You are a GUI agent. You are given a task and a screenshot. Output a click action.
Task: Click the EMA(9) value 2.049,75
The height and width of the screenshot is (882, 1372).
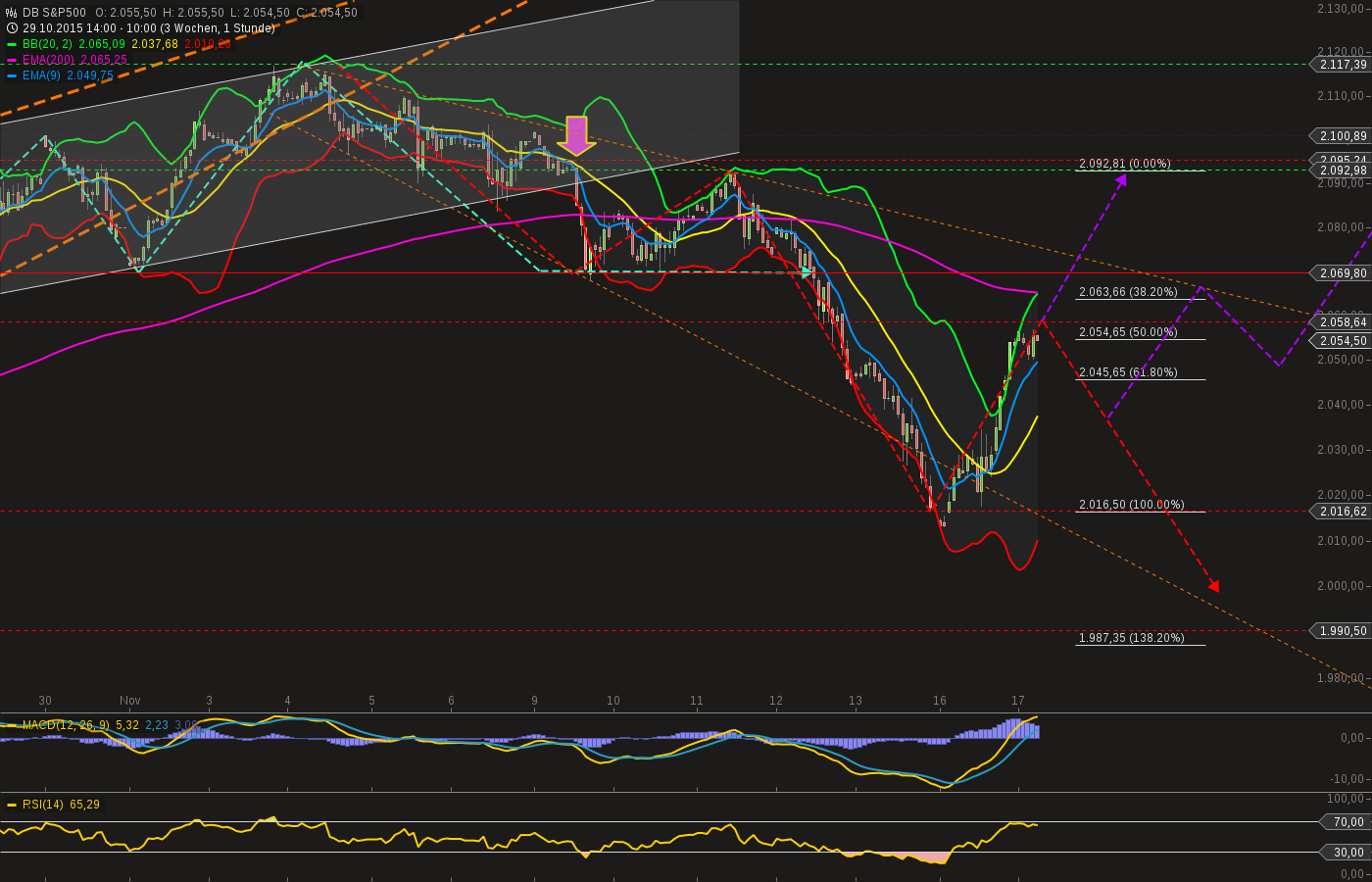click(x=90, y=75)
